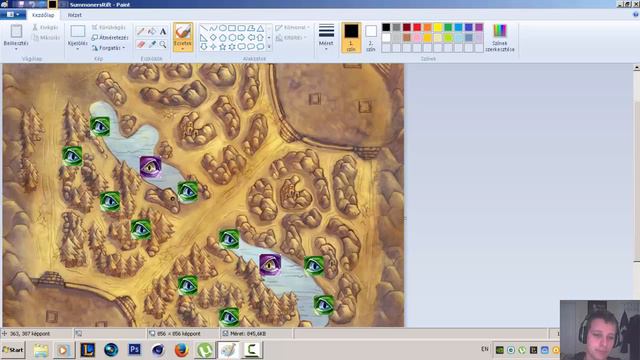Switch to the Kezdőlap tab

click(43, 15)
